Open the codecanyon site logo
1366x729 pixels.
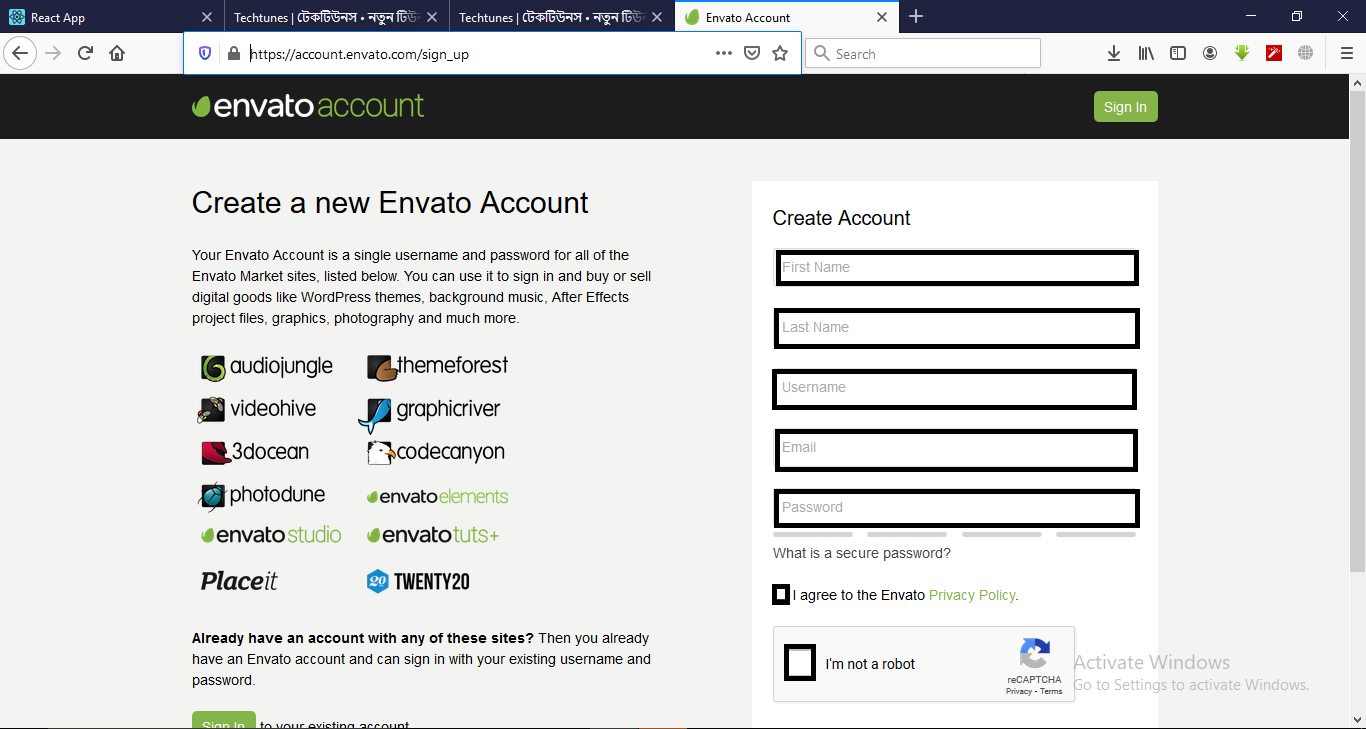pyautogui.click(x=436, y=453)
